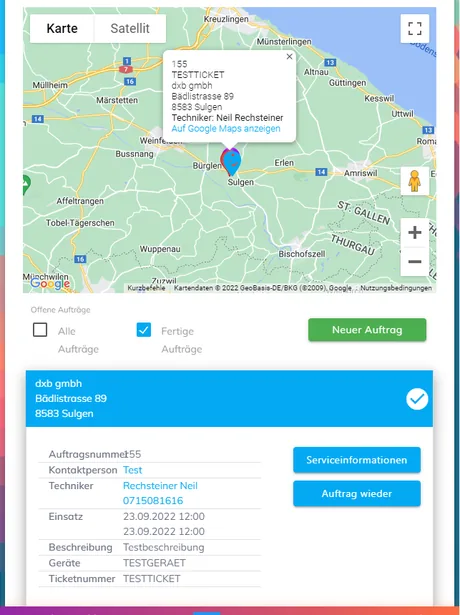The height and width of the screenshot is (615, 460).
Task: Click the TESTGERAET device value
Action: (155, 563)
